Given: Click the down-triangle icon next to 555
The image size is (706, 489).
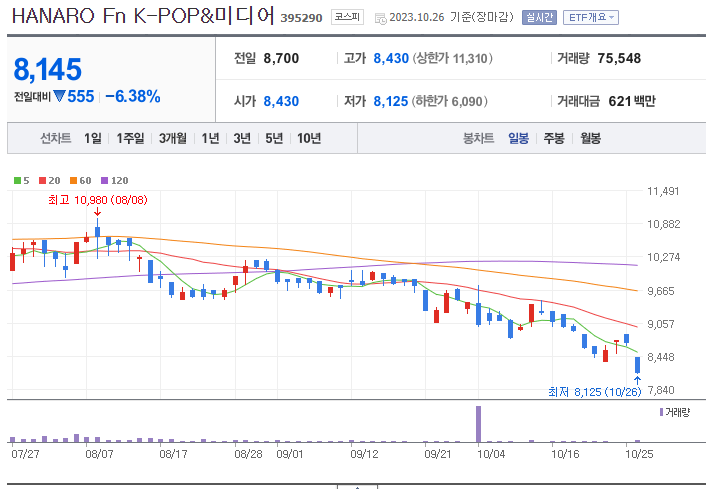Looking at the screenshot, I should click(59, 96).
